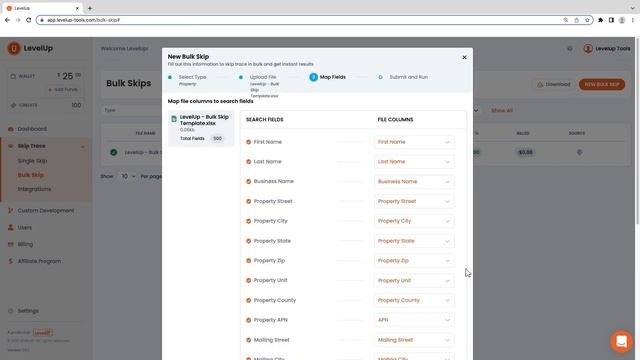640x360 pixels.
Task: Click the green check status in table row
Action: pyautogui.click(x=113, y=152)
